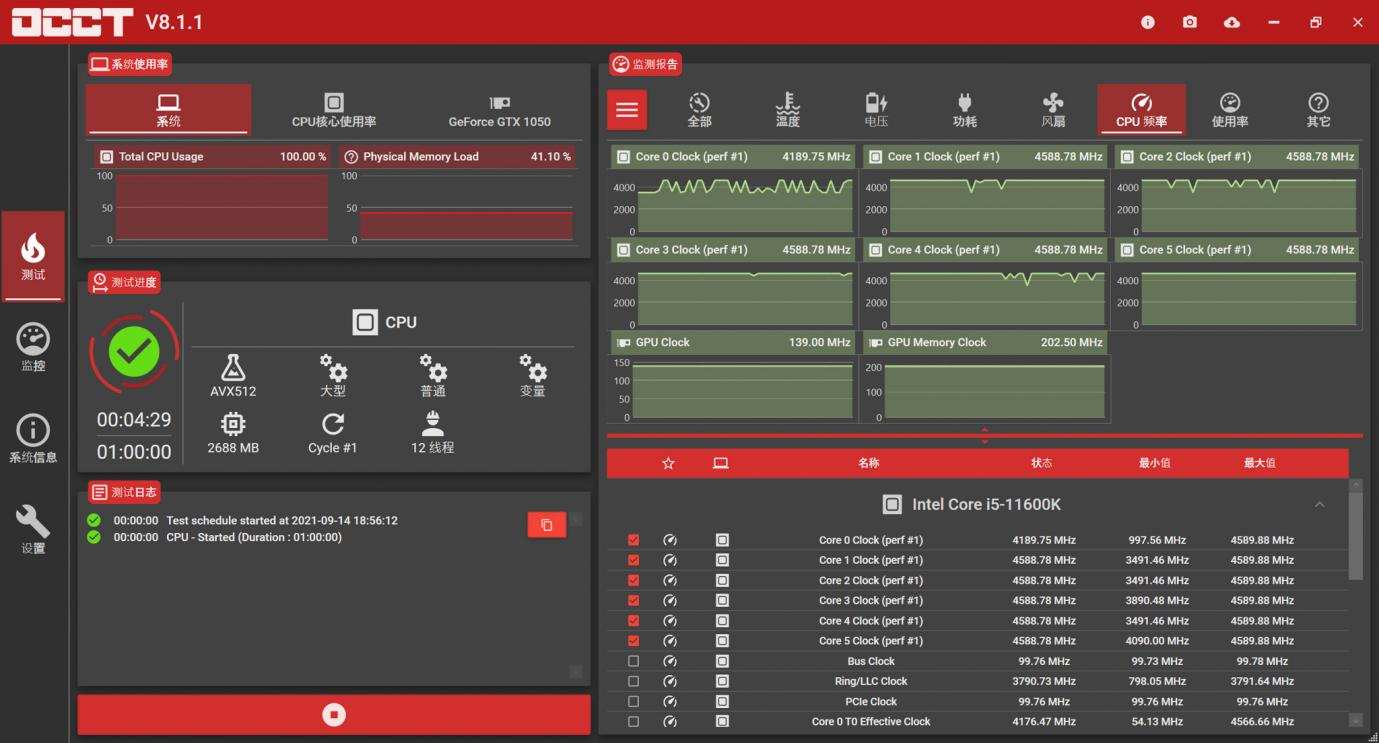Open the 设置 settings wrench icon
The height and width of the screenshot is (743, 1379).
(x=33, y=529)
